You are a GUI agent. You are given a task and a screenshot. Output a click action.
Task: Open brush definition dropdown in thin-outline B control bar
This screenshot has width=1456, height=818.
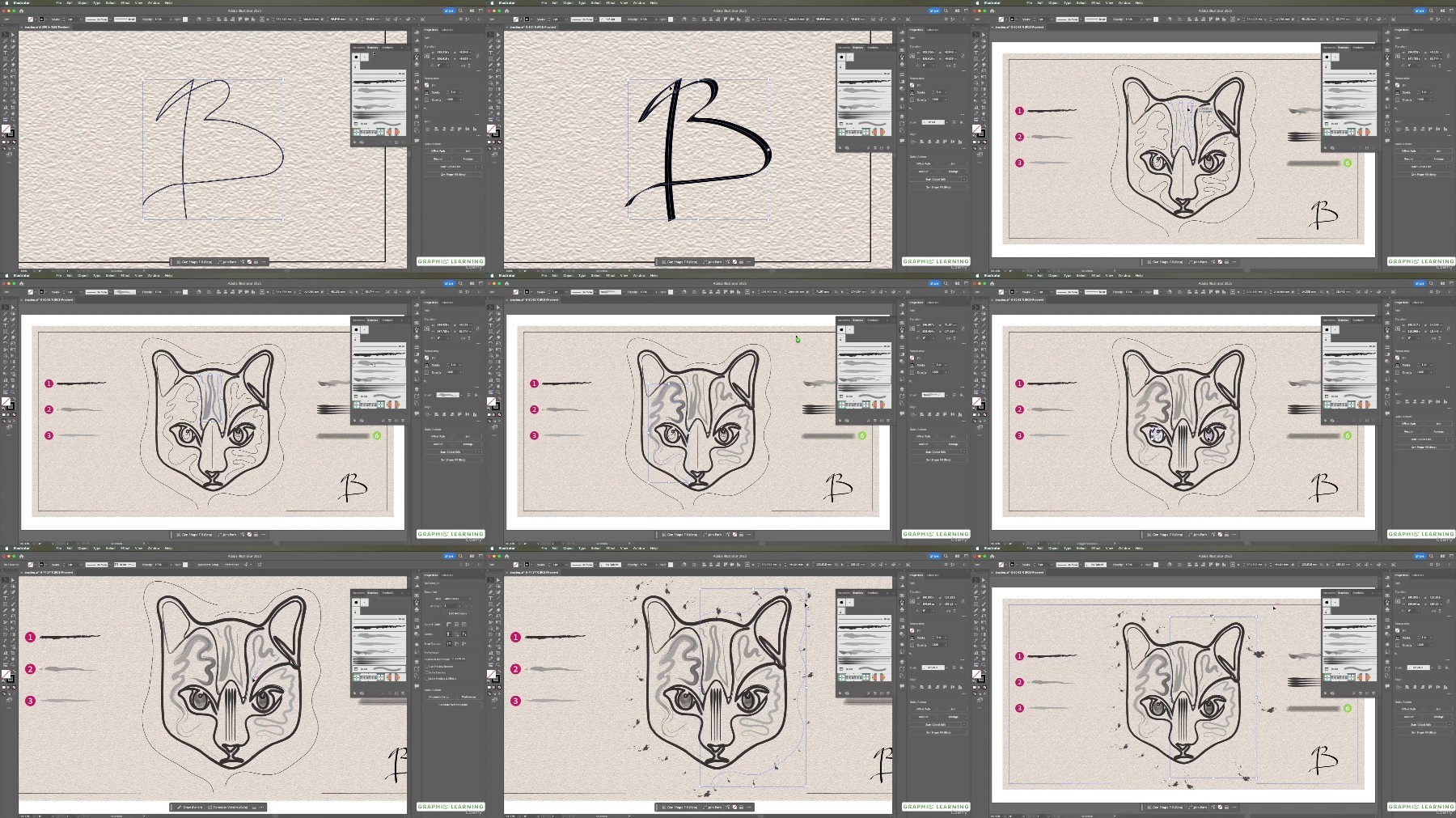[x=138, y=19]
